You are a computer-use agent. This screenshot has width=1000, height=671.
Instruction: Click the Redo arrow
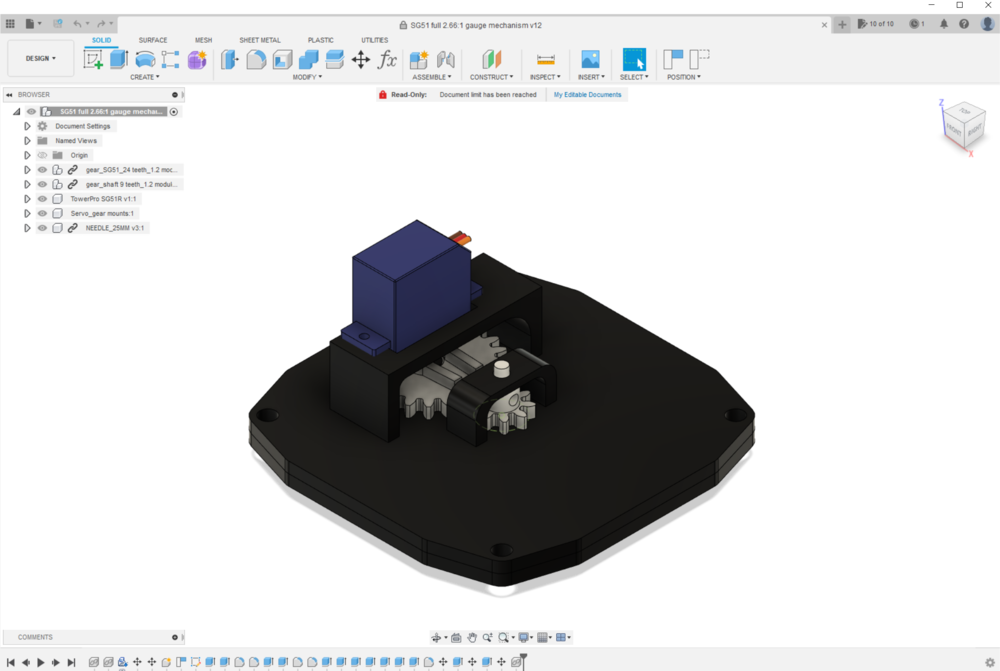(x=103, y=24)
